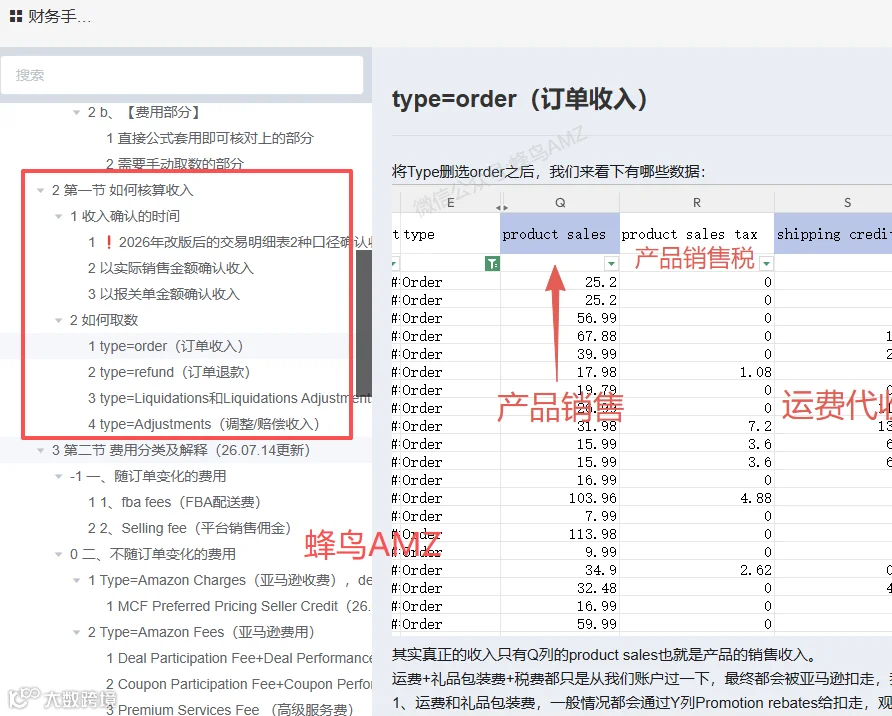Collapse 2 第一节 如何核算收入 section
This screenshot has width=892, height=716.
[40, 191]
